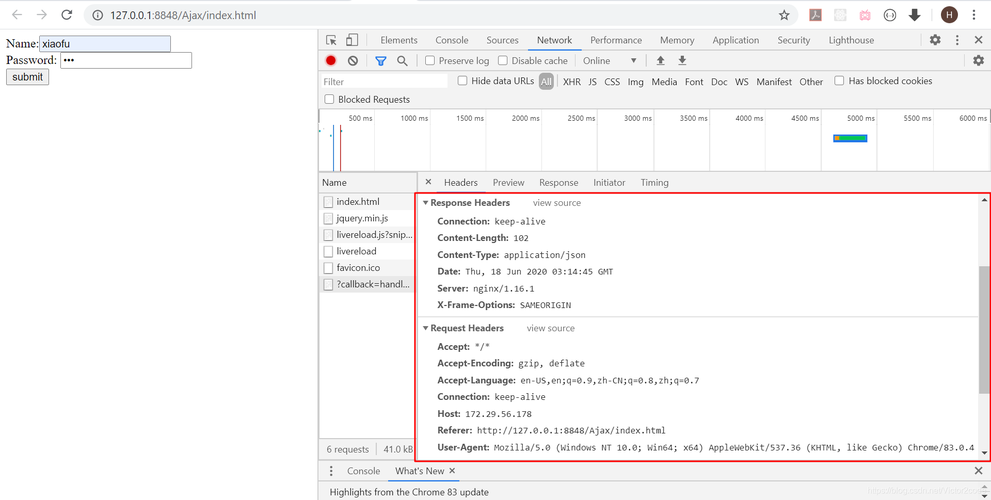This screenshot has height=500, width=991.
Task: Open the console drawer menu dots
Action: pyautogui.click(x=331, y=471)
